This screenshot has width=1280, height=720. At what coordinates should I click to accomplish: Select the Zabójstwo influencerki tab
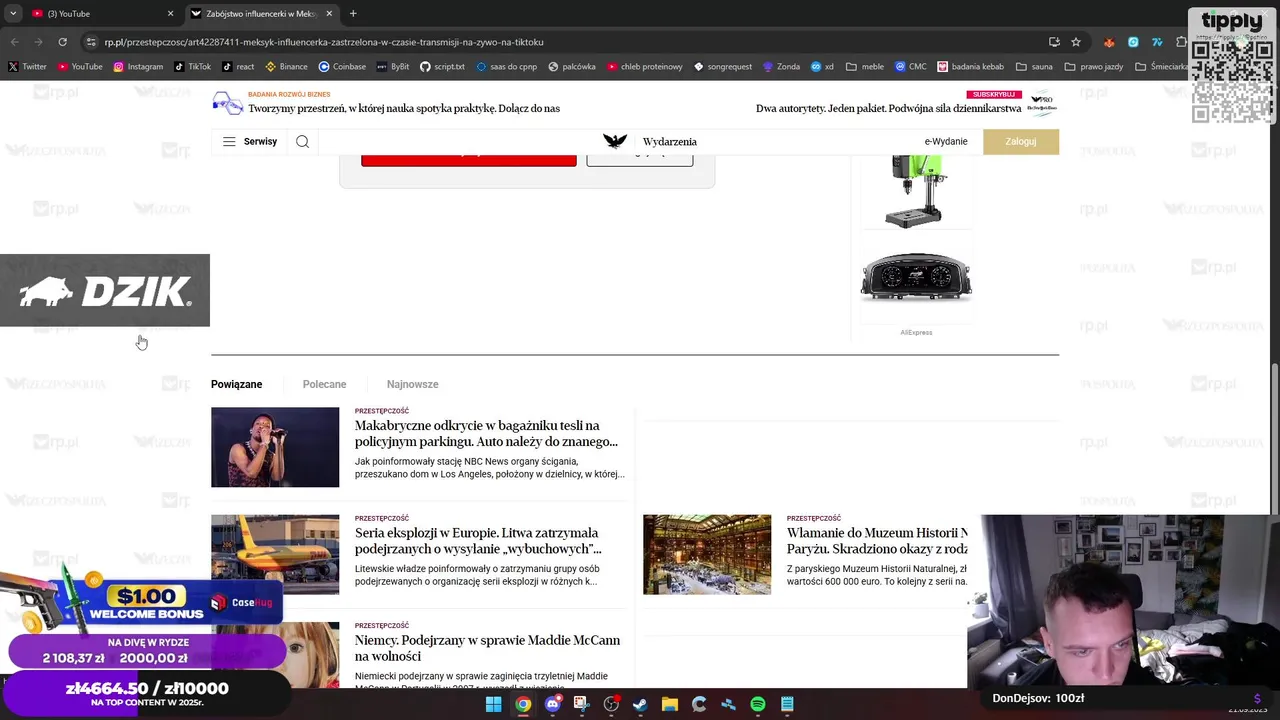click(x=262, y=13)
